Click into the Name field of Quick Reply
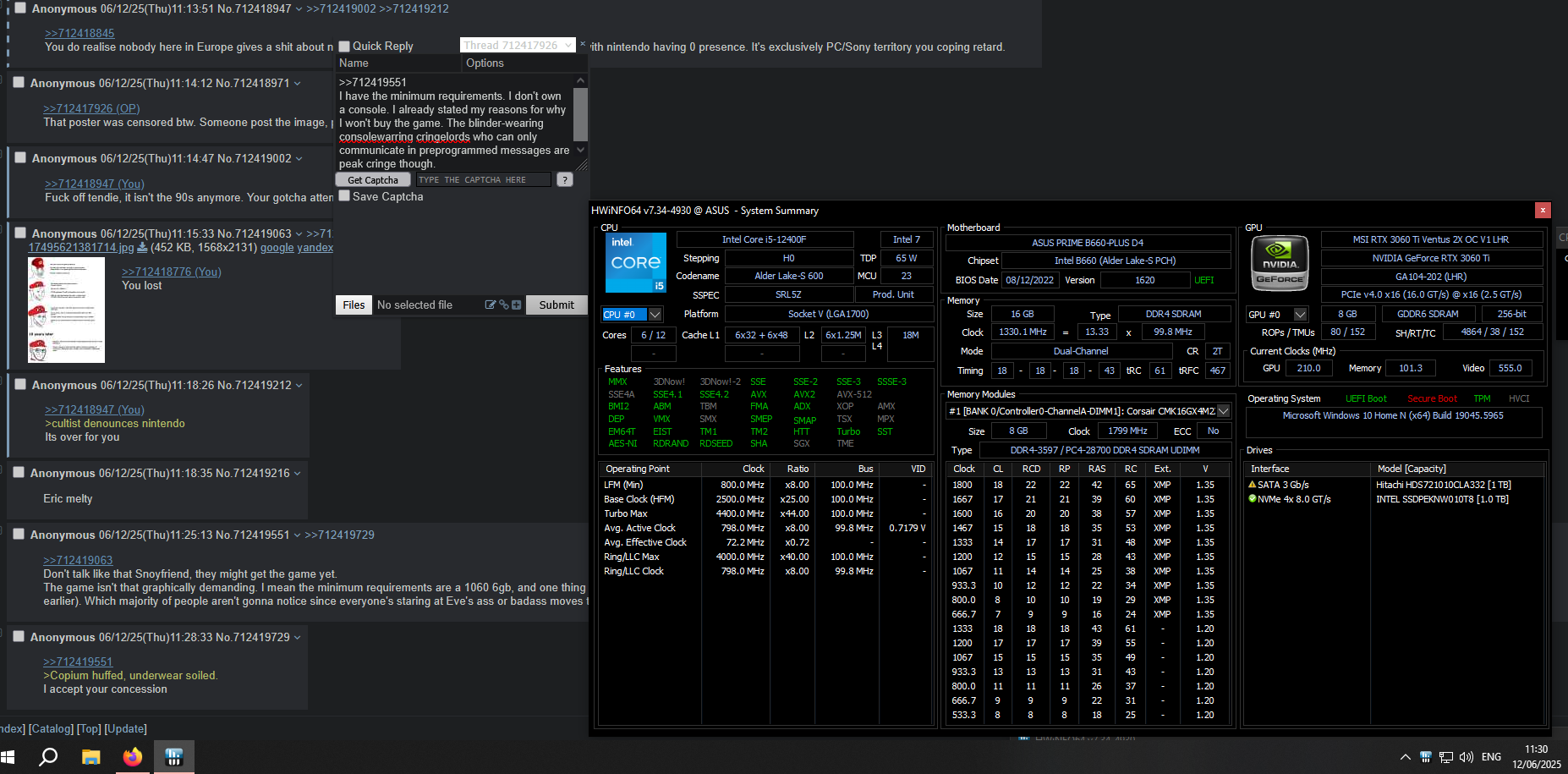The image size is (1568, 774). tap(397, 63)
